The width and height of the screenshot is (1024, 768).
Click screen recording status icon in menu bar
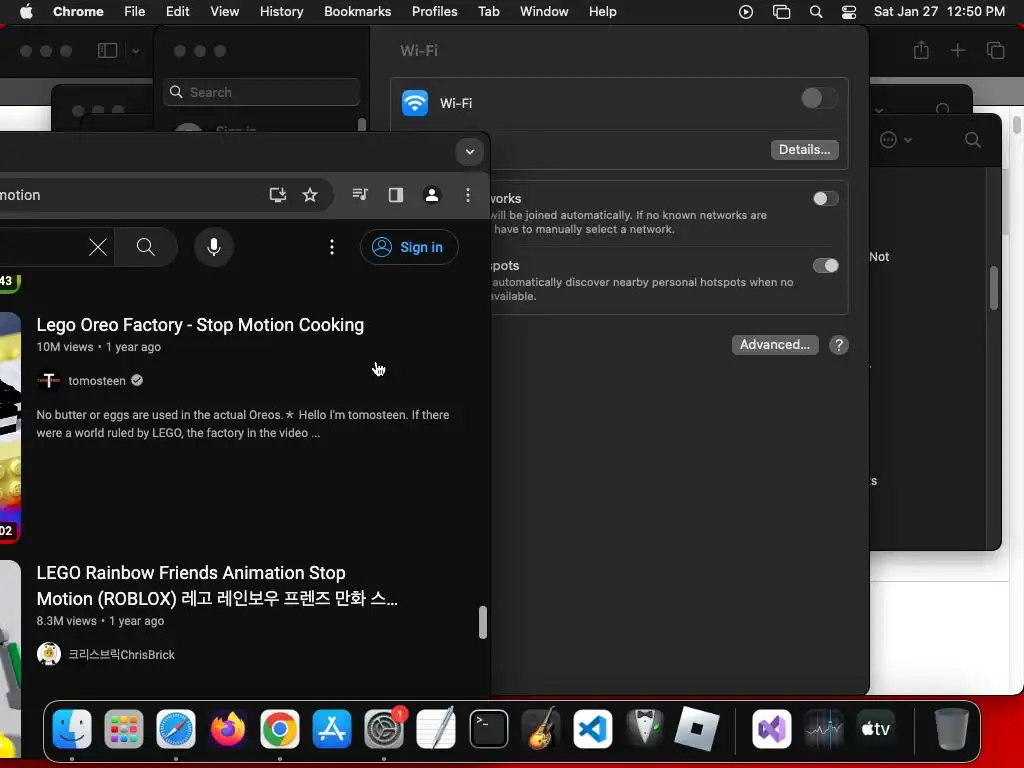pos(746,12)
